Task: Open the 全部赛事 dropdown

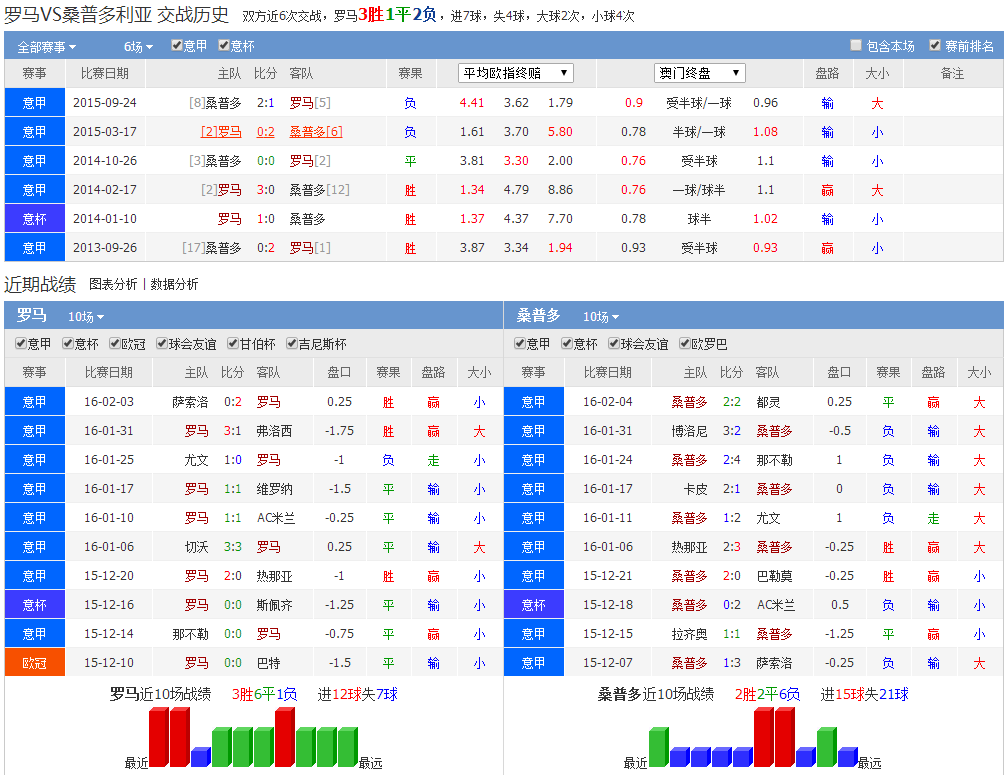Action: 46,47
